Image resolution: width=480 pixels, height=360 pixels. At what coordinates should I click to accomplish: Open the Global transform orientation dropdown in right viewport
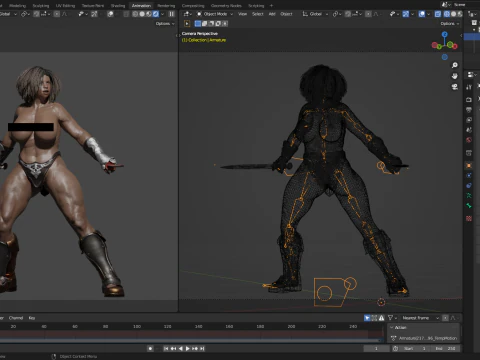click(x=315, y=14)
